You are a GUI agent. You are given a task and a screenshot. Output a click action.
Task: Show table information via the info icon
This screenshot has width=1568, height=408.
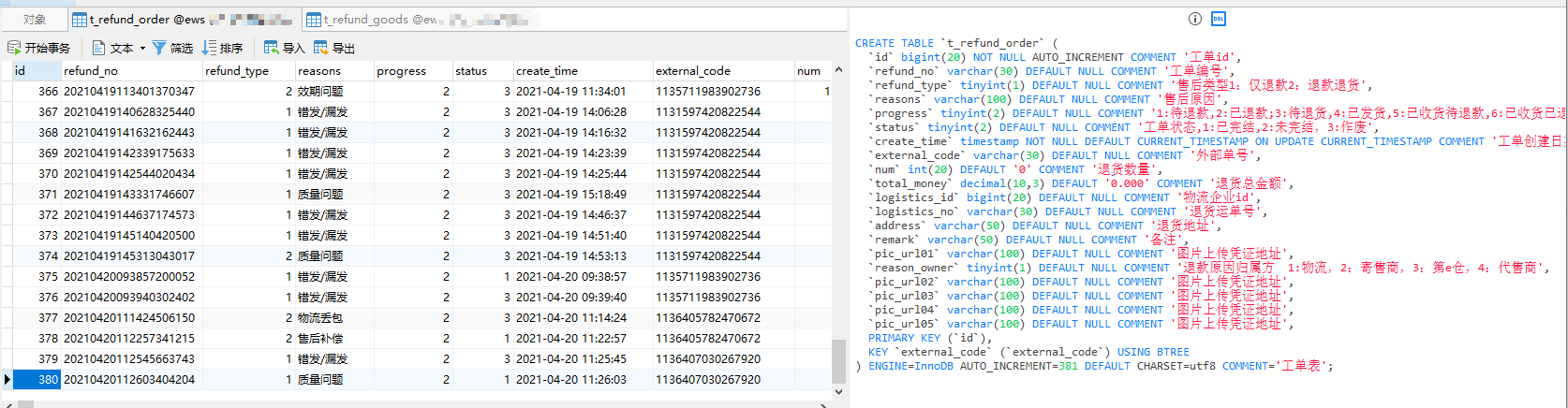coord(1195,19)
